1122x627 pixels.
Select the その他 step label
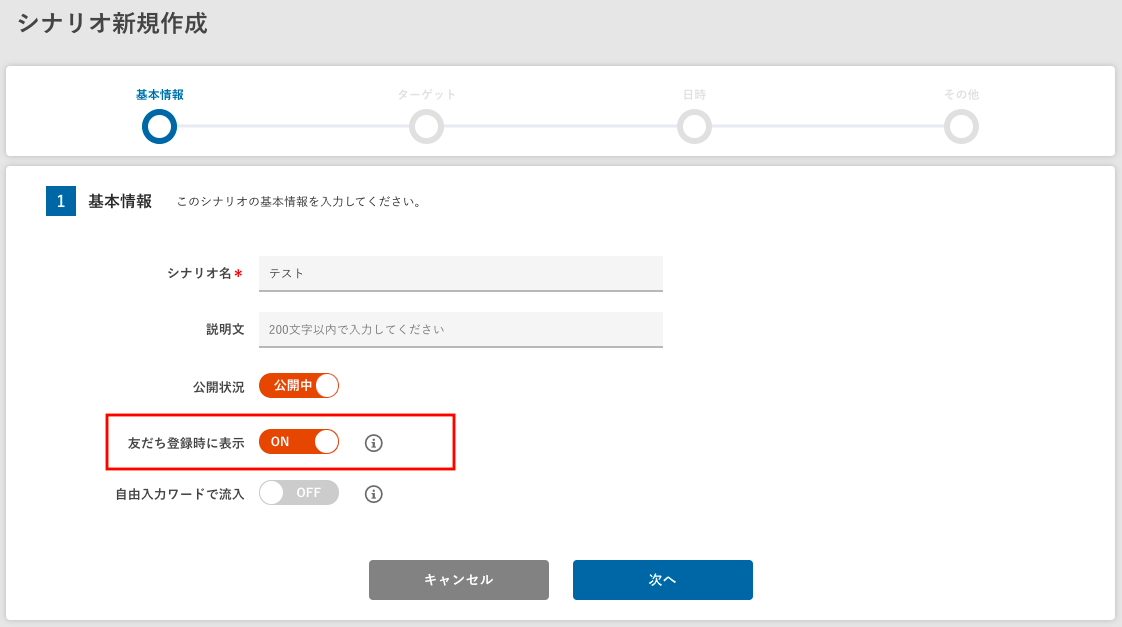point(961,95)
